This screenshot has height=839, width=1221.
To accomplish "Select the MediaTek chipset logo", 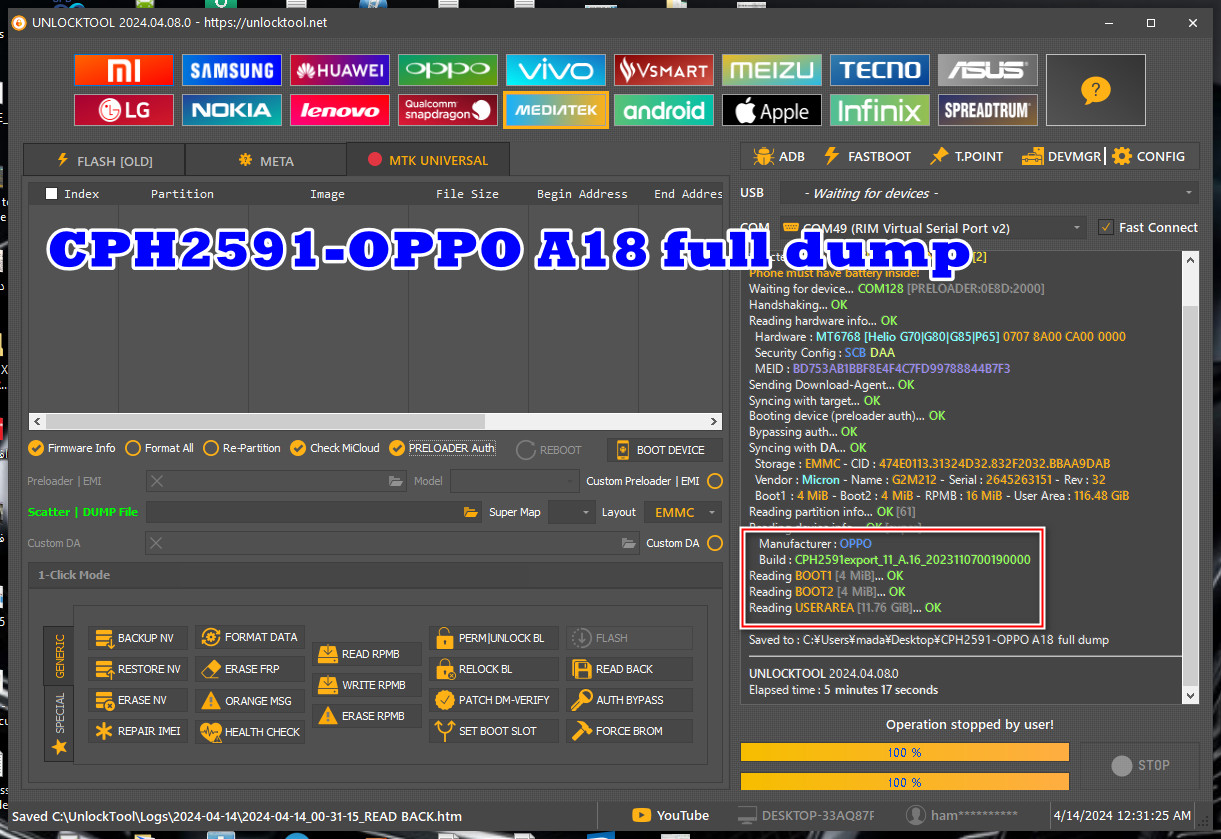I will point(556,110).
